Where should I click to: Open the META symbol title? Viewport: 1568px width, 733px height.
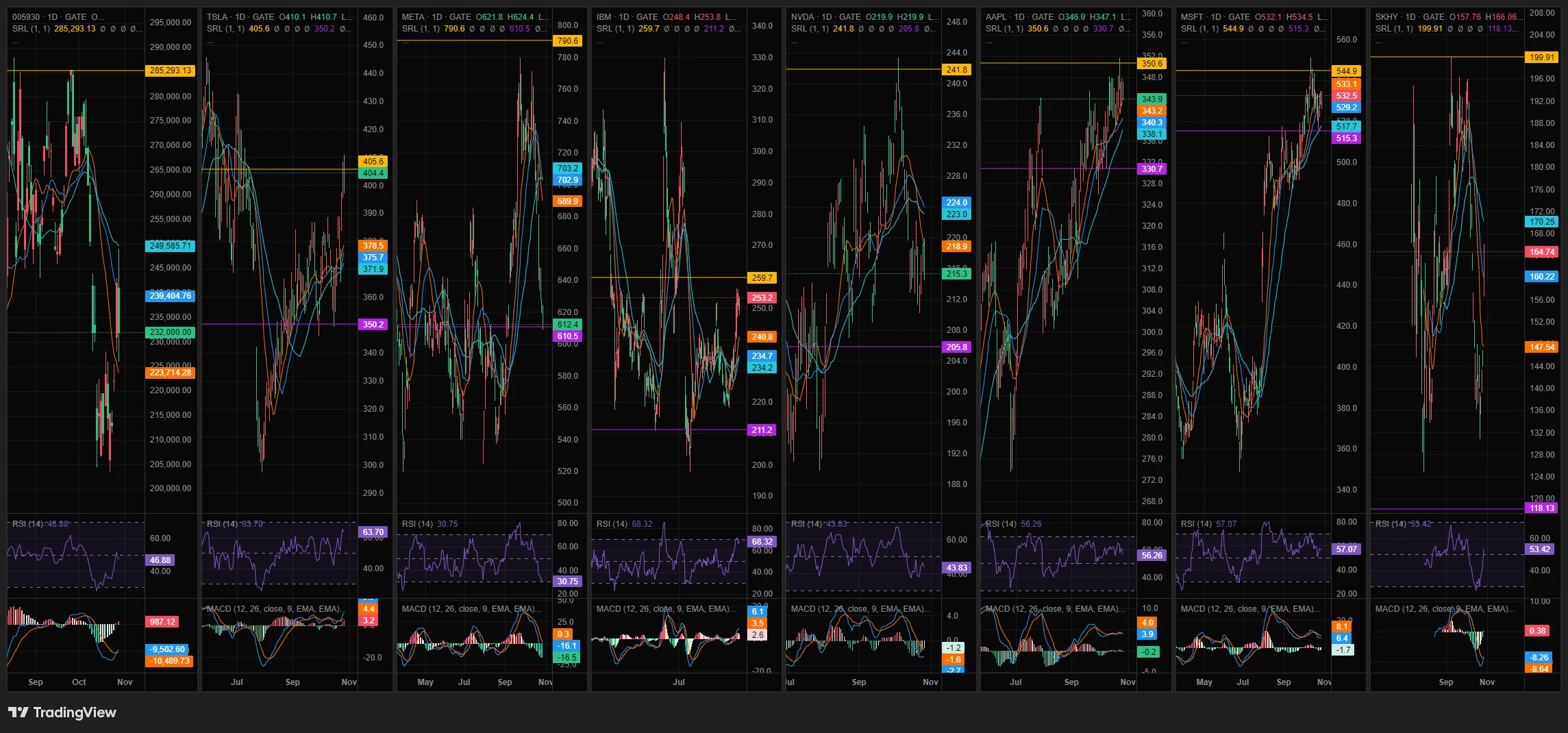413,17
